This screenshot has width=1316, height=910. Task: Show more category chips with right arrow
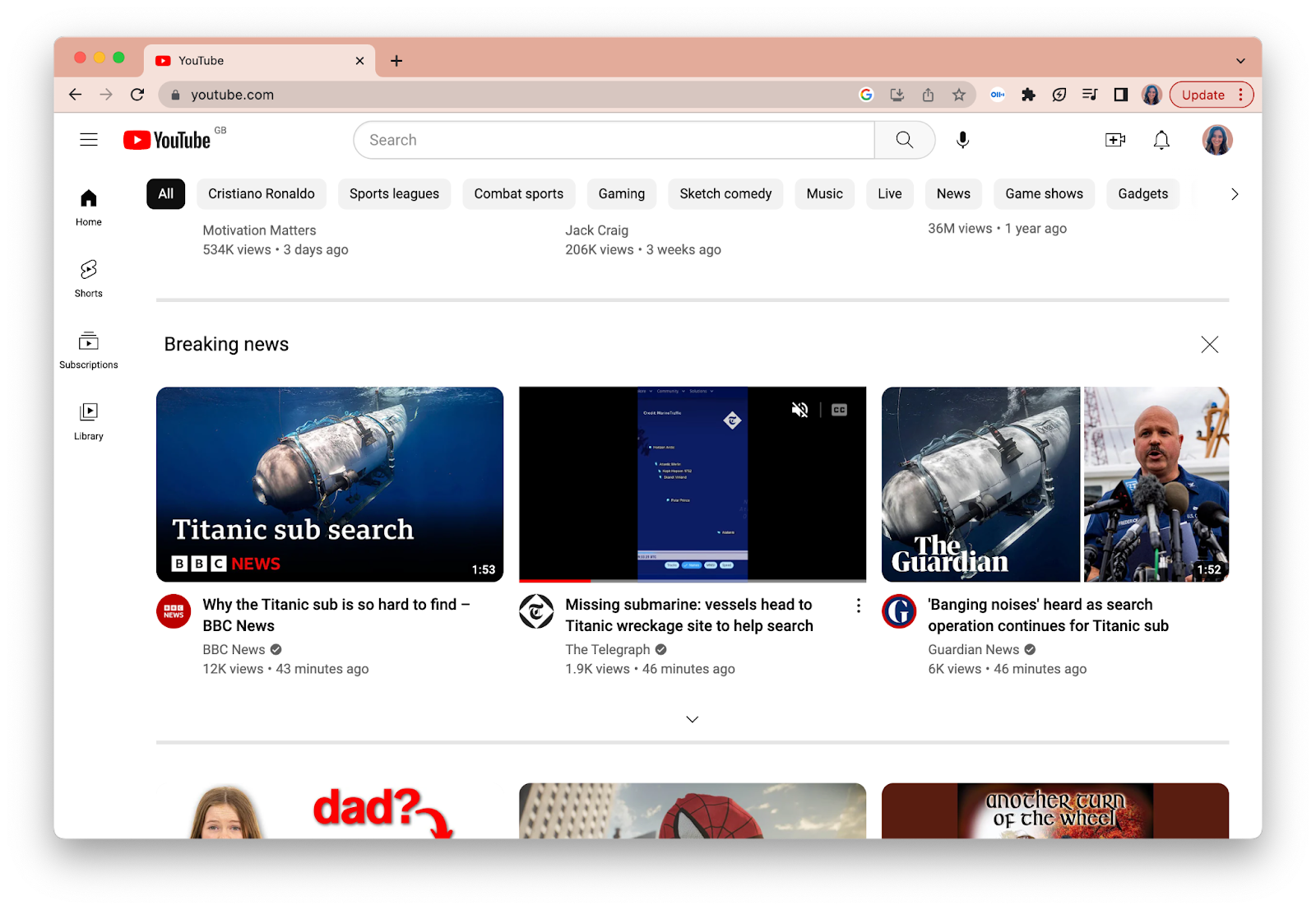pyautogui.click(x=1234, y=194)
